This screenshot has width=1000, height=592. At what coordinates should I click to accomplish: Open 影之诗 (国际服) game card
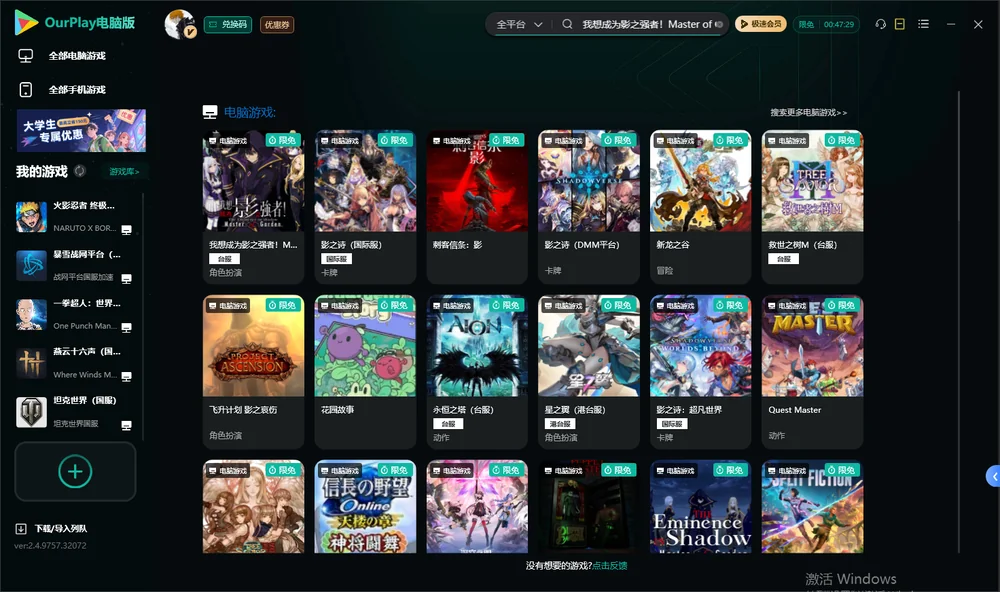coord(365,207)
